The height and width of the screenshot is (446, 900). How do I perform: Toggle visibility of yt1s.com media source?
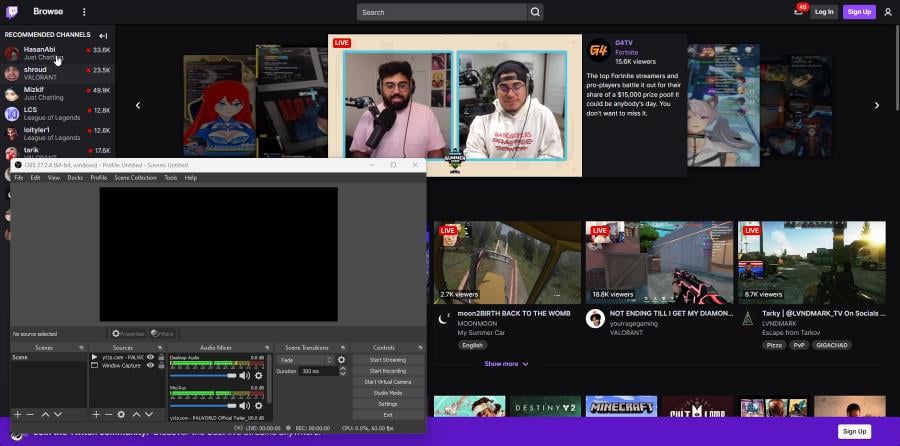pos(150,357)
